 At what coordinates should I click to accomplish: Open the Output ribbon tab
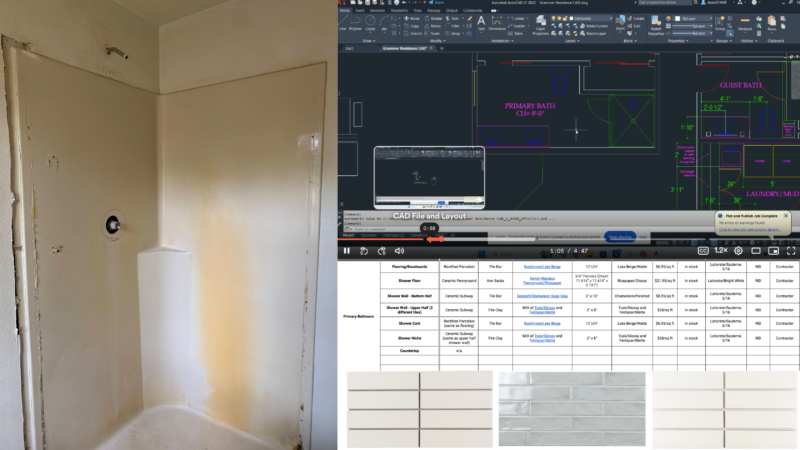point(452,10)
